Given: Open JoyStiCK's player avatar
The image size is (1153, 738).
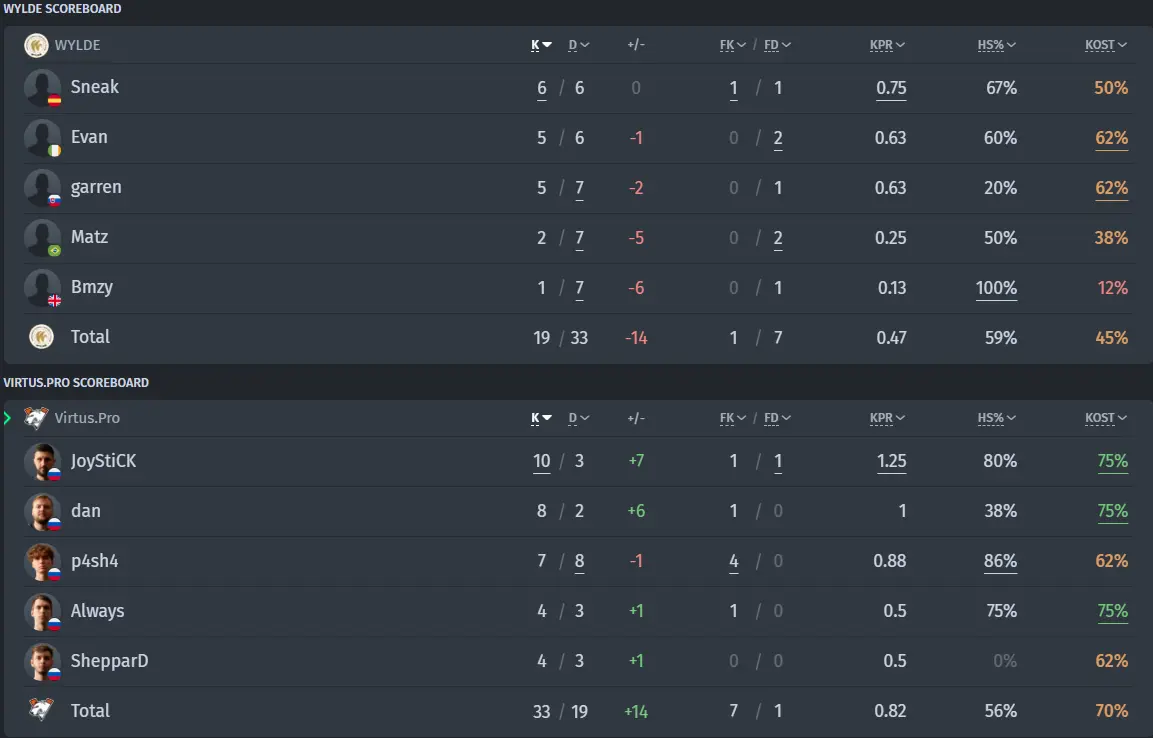Looking at the screenshot, I should click(x=42, y=462).
